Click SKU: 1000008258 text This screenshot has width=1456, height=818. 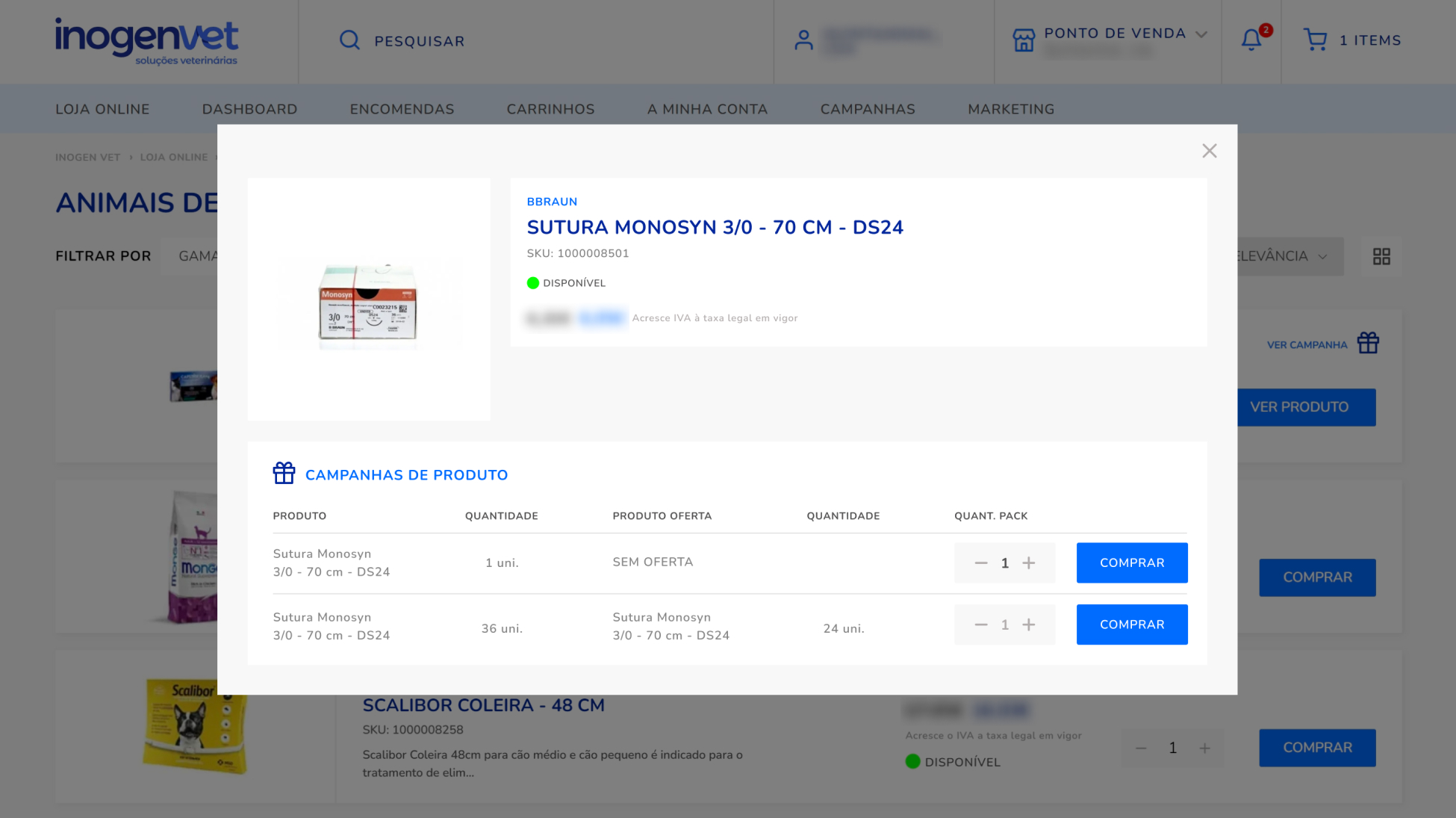click(x=412, y=730)
